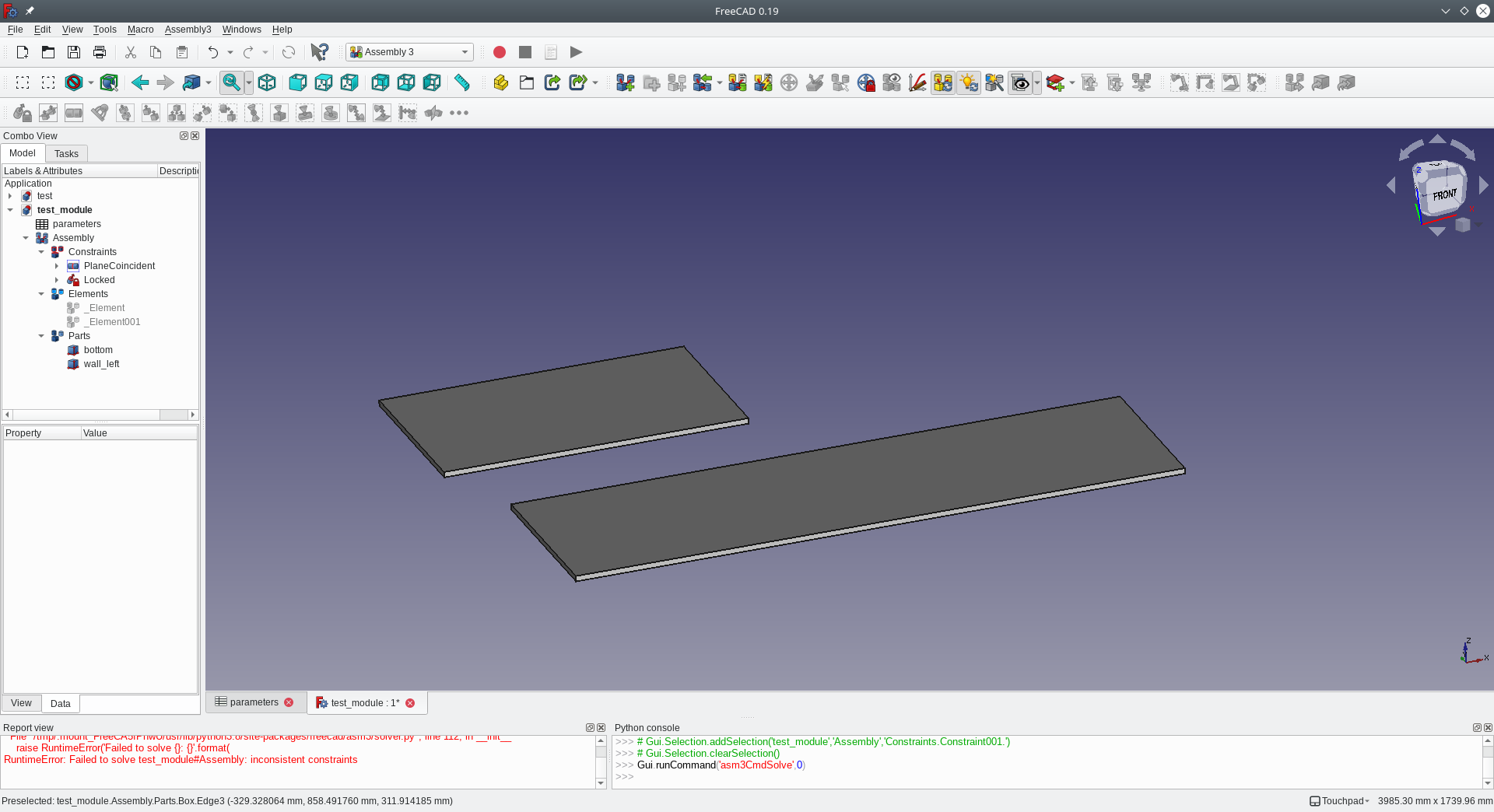Image resolution: width=1494 pixels, height=812 pixels.
Task: Refresh the active document
Action: click(289, 52)
